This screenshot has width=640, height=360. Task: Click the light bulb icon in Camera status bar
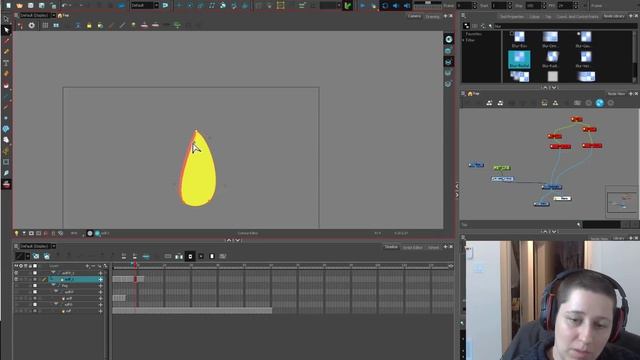[17, 233]
